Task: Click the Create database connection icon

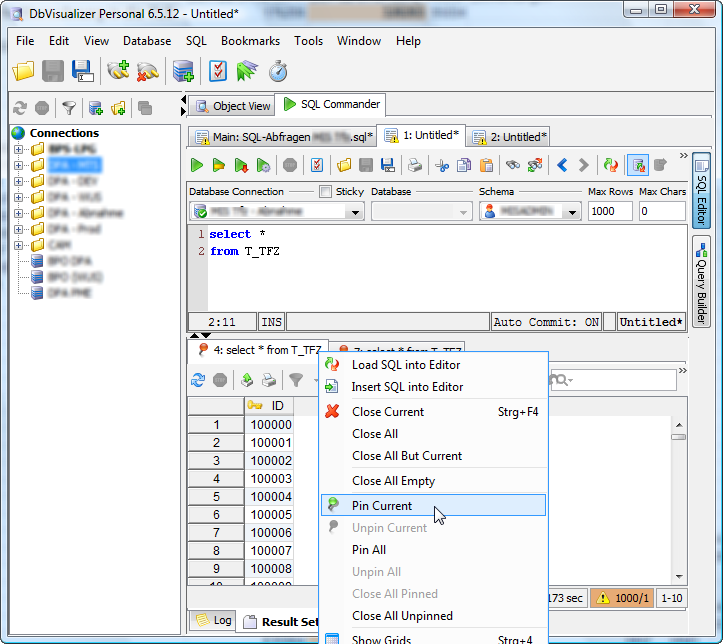Action: [x=183, y=71]
